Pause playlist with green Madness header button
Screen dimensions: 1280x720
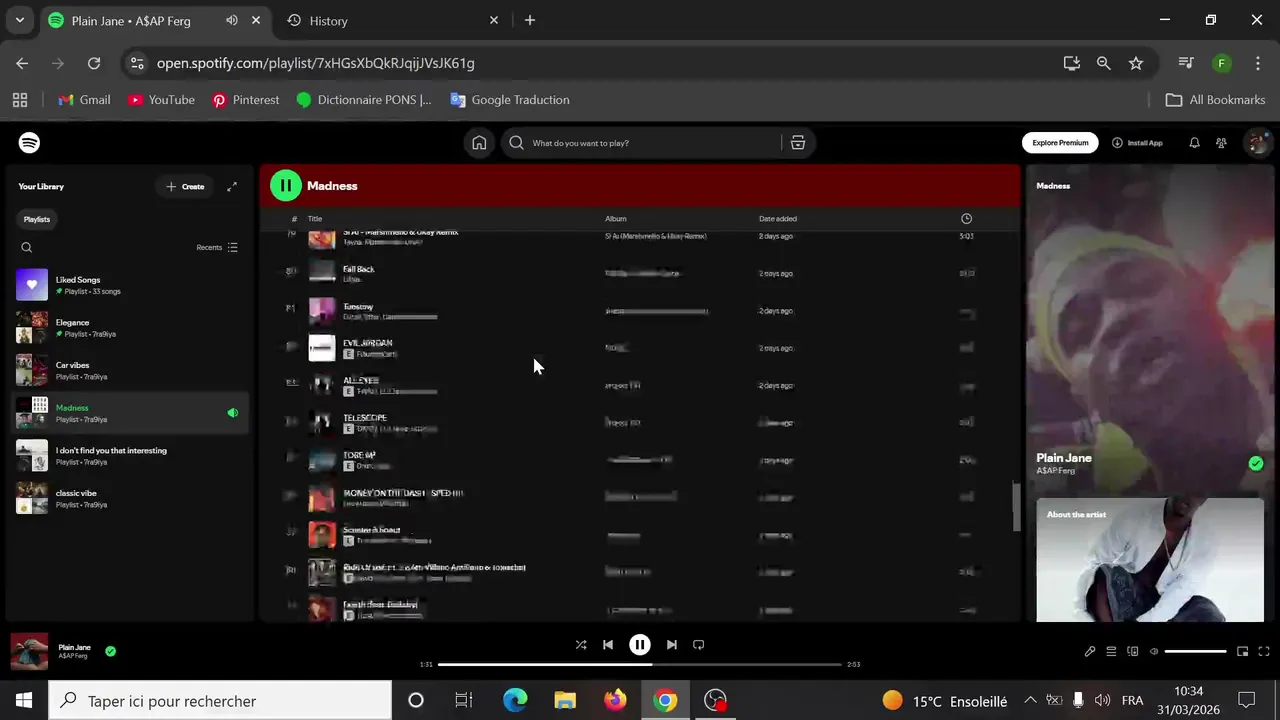tap(285, 185)
